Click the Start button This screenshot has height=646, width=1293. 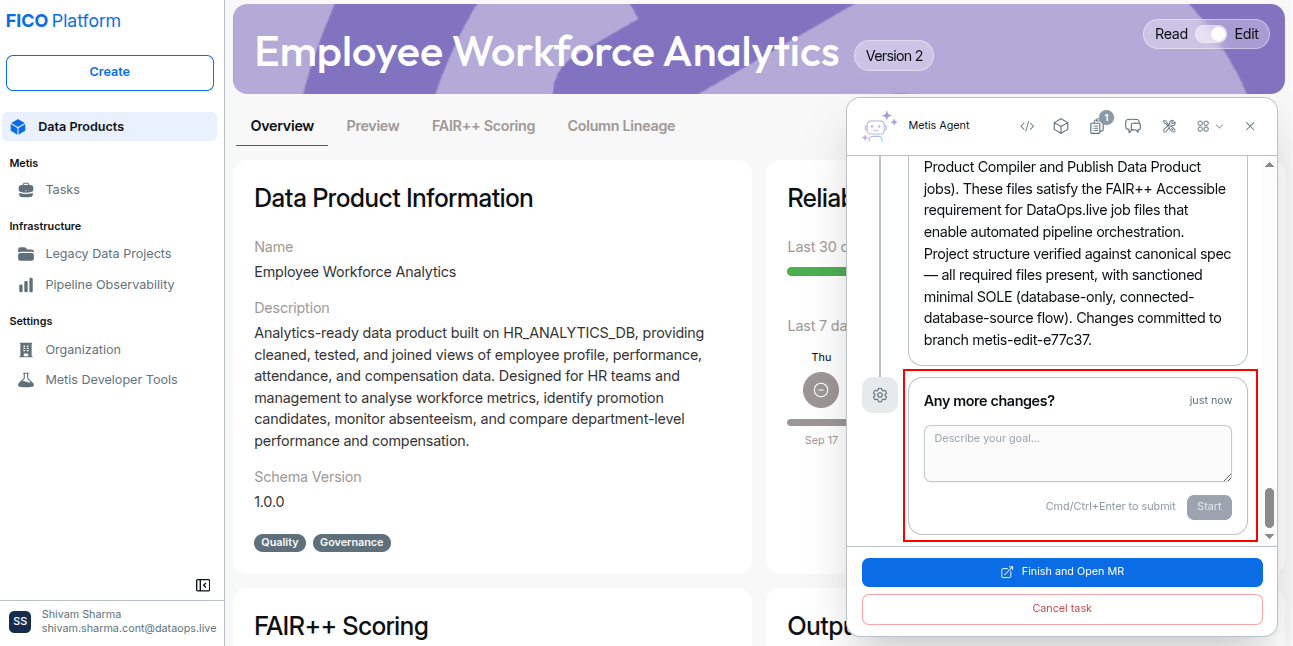1209,506
